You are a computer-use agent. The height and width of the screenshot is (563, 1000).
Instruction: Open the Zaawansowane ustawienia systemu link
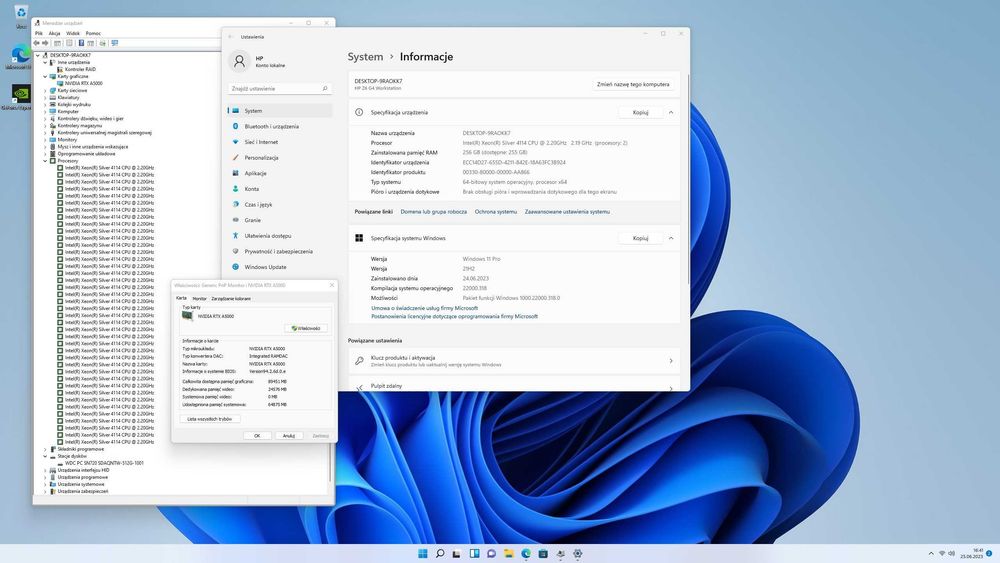(x=567, y=212)
